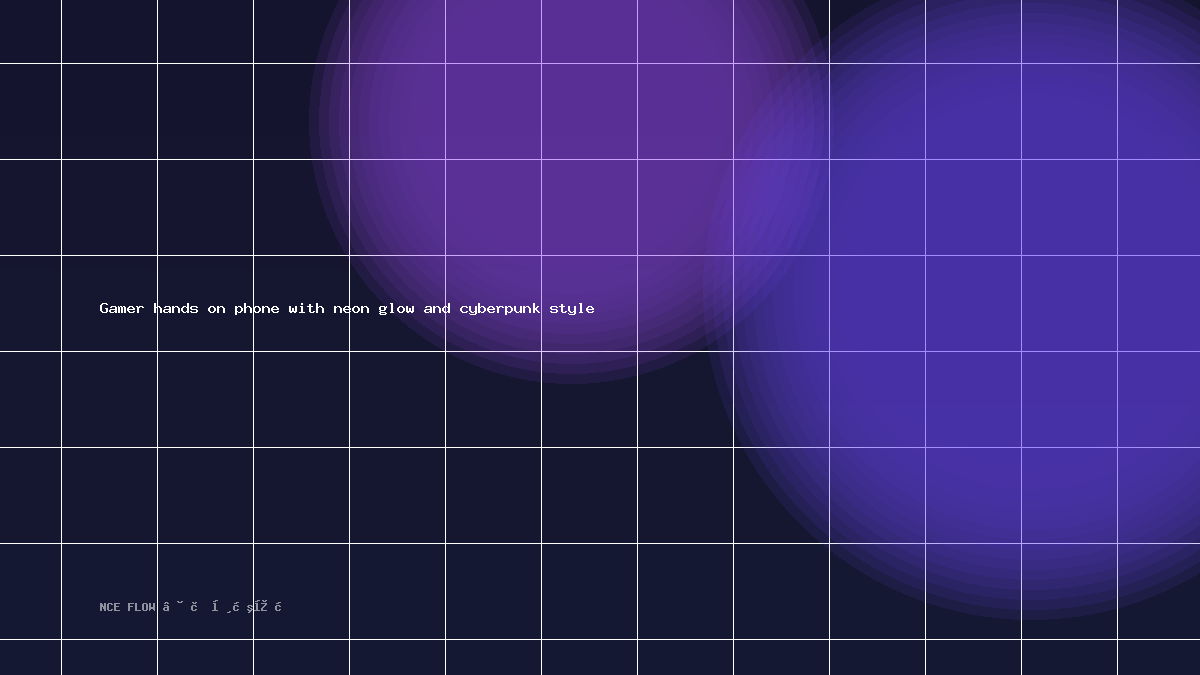Click the word "Gamer" in the caption
Image resolution: width=1200 pixels, height=675 pixels.
tap(122, 308)
